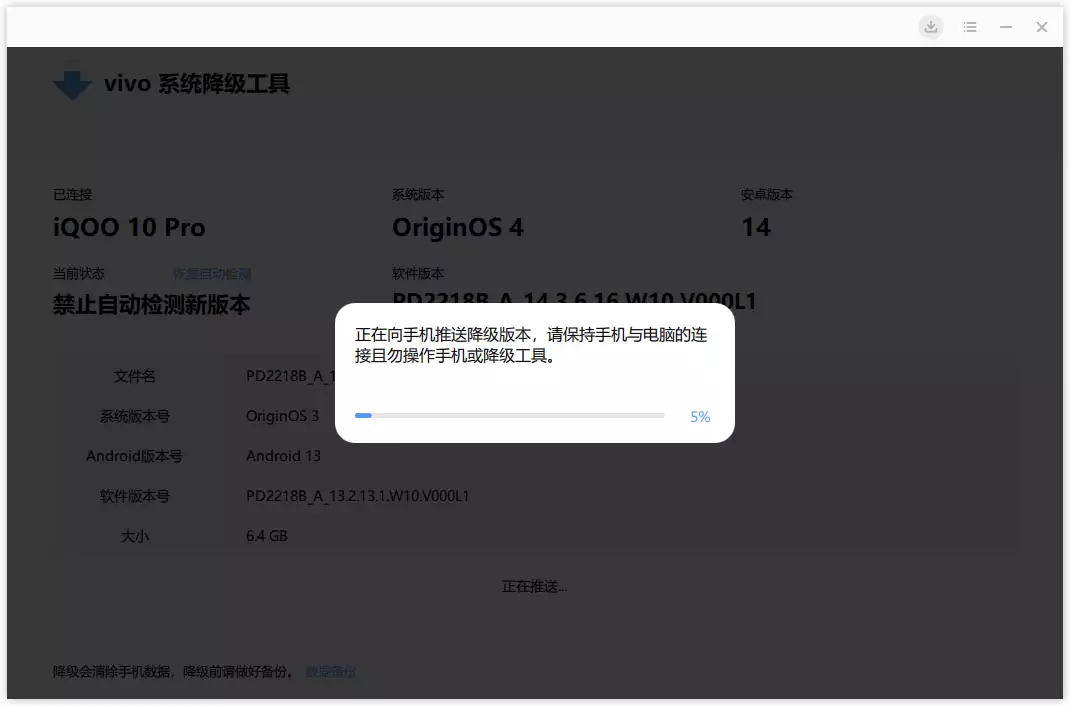Click the 数据备份 link at the bottom
This screenshot has height=706, width=1070.
tap(330, 672)
